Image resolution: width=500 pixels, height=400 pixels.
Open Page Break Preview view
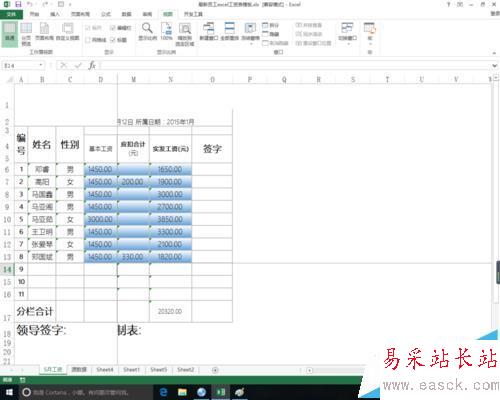coord(26,34)
